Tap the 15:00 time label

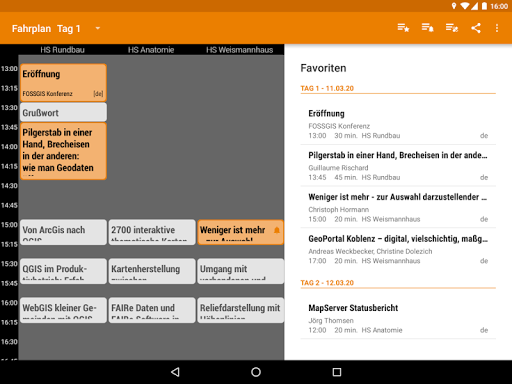tap(9, 225)
